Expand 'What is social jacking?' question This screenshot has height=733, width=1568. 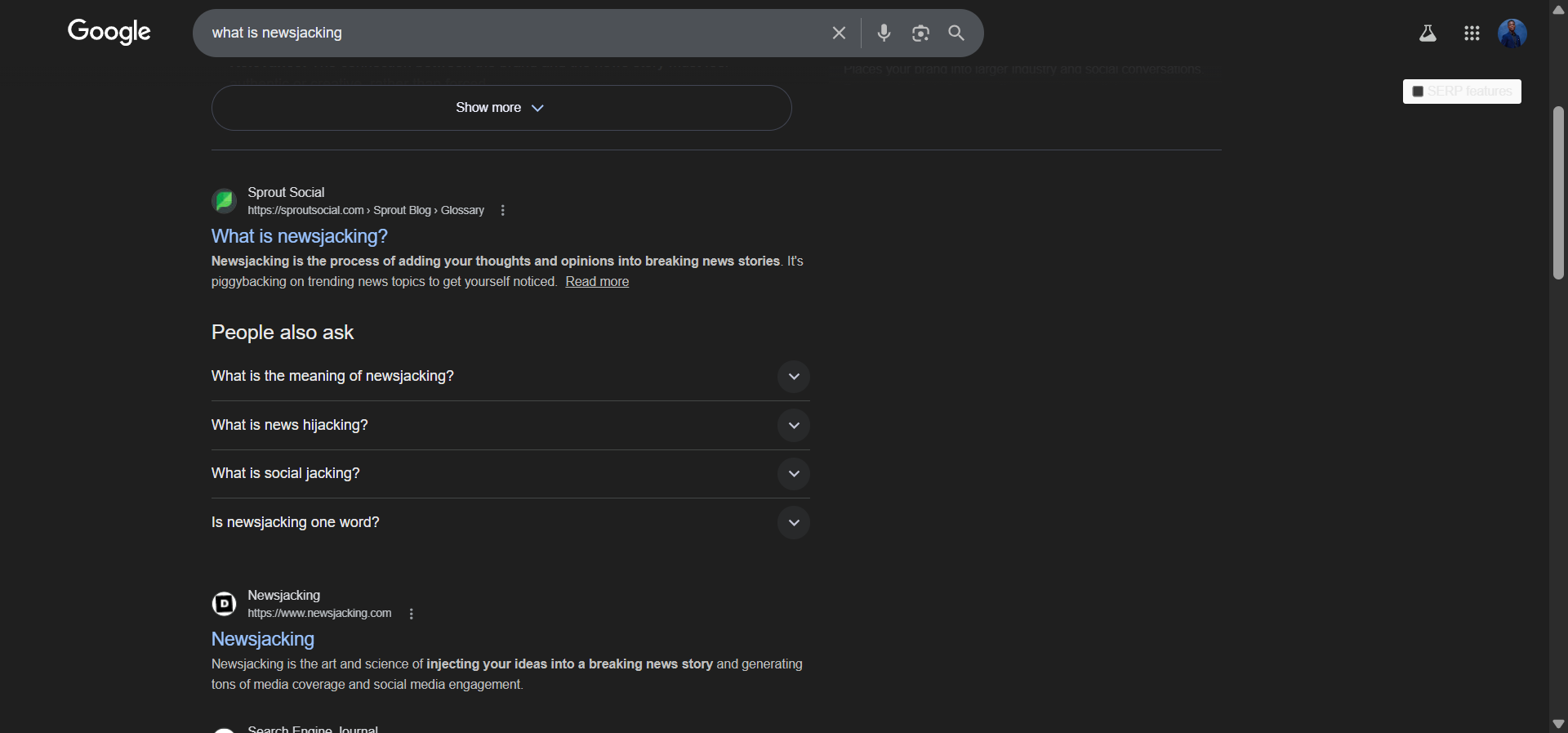(510, 473)
